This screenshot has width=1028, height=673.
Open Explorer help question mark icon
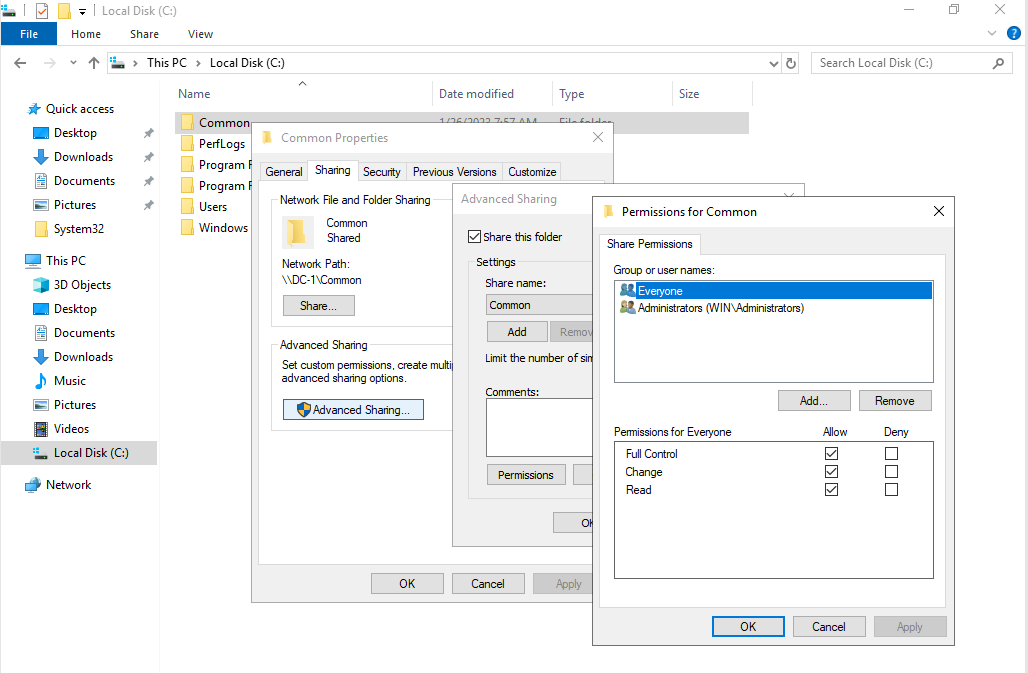(1014, 33)
